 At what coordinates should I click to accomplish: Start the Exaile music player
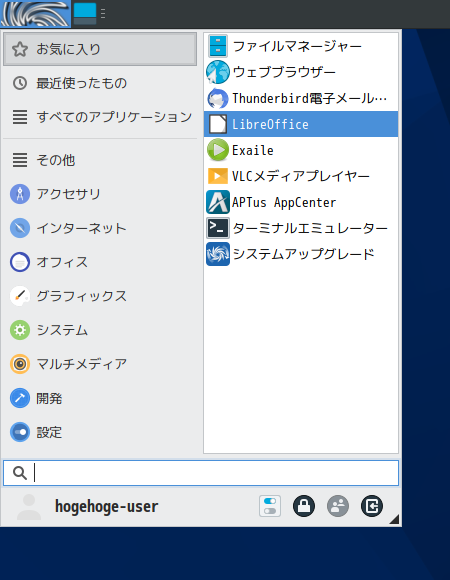(x=301, y=150)
